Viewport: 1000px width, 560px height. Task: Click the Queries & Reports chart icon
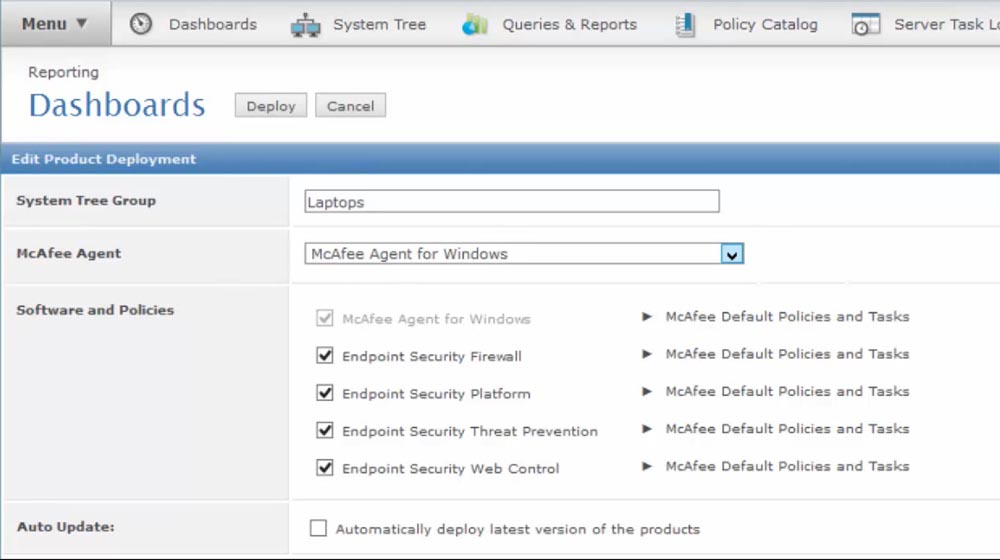[474, 25]
